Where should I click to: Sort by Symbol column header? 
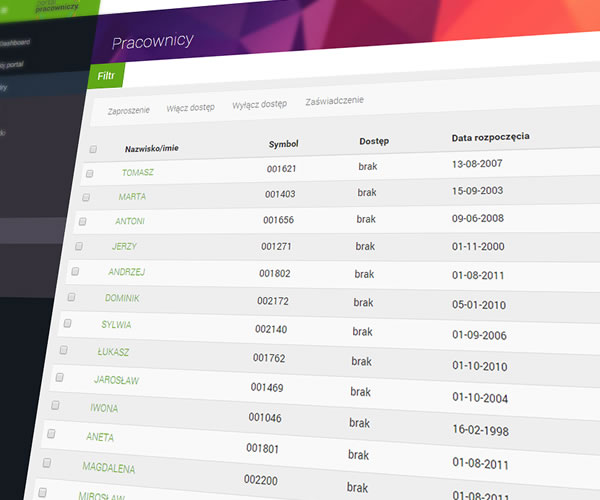[x=284, y=144]
